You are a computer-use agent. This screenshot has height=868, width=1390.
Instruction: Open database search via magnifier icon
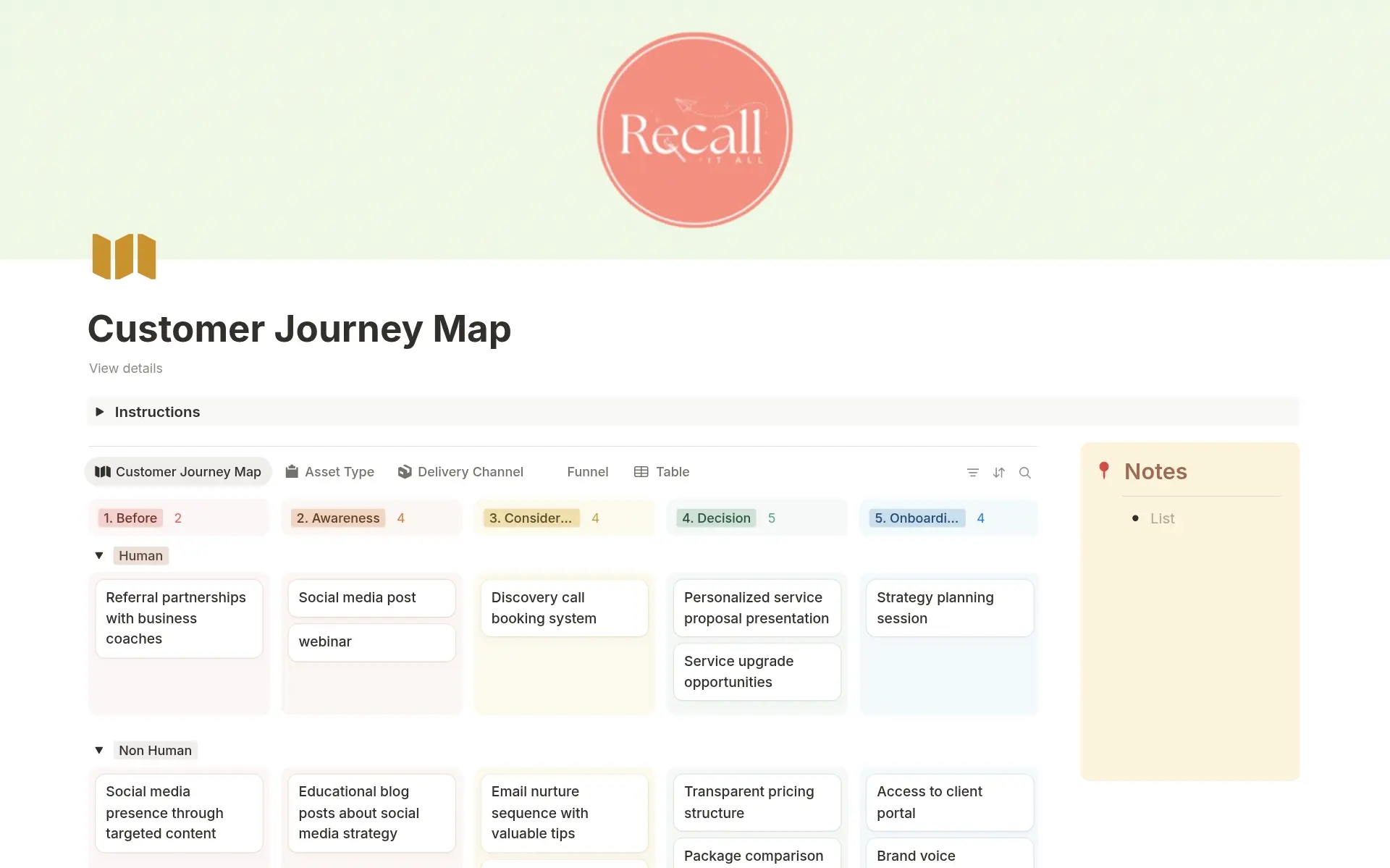pos(1026,472)
